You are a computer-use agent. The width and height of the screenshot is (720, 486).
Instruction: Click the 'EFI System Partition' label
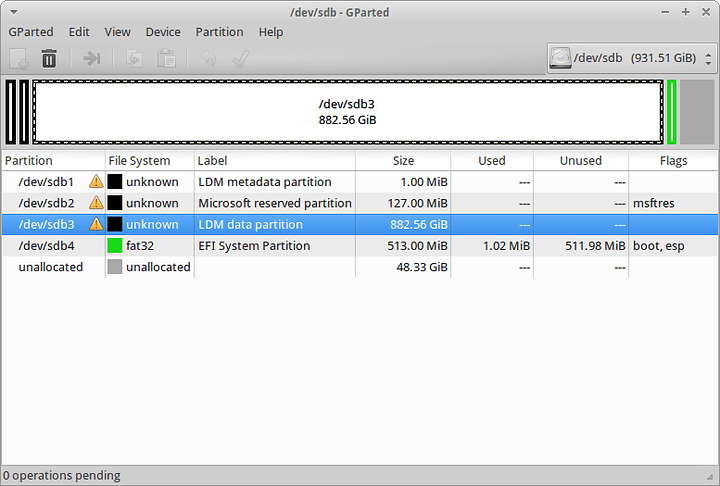[254, 246]
